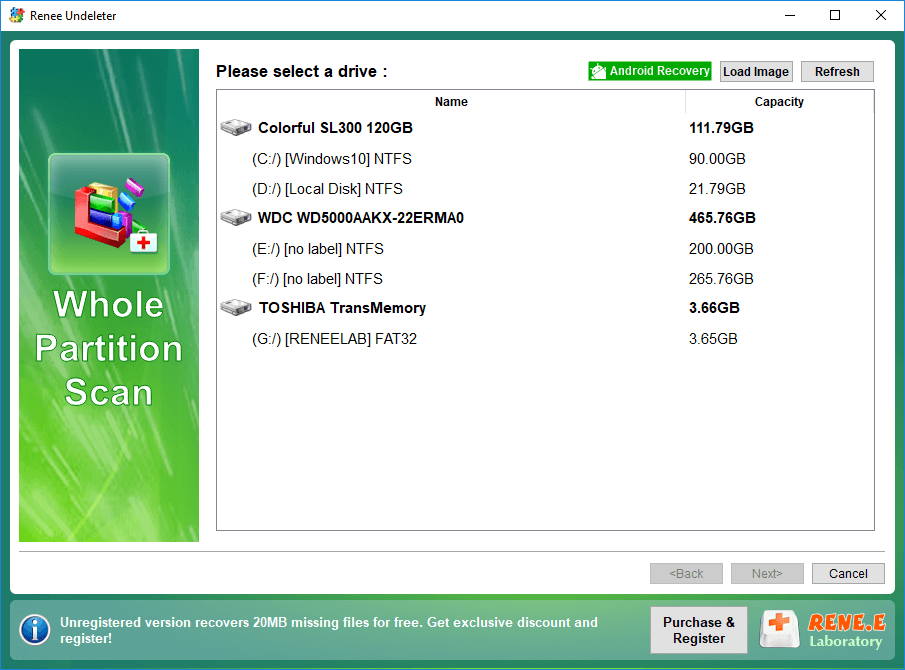Click the blue information icon
The width and height of the screenshot is (905, 670).
pos(35,629)
